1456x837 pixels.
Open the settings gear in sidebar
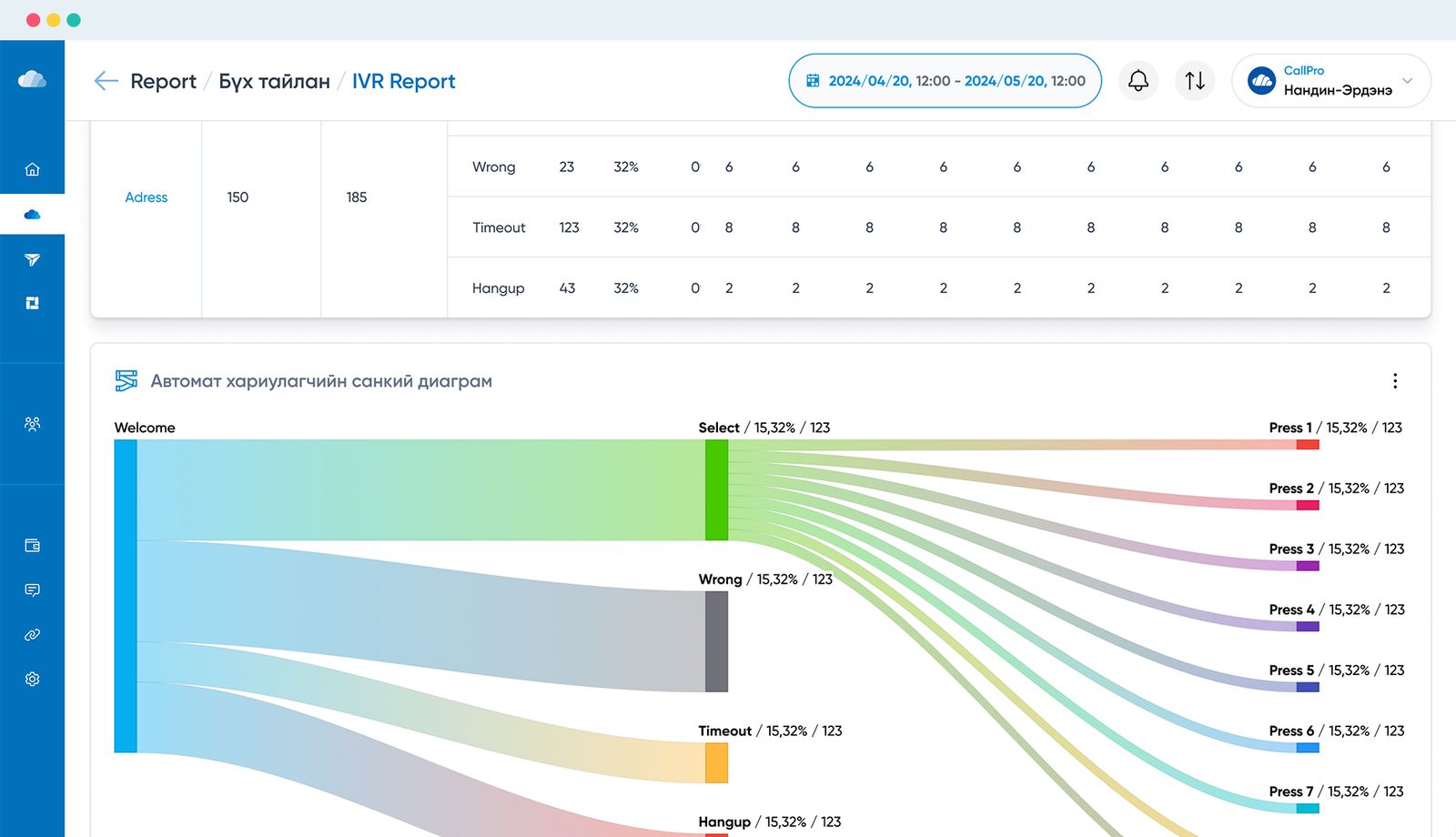[x=33, y=680]
